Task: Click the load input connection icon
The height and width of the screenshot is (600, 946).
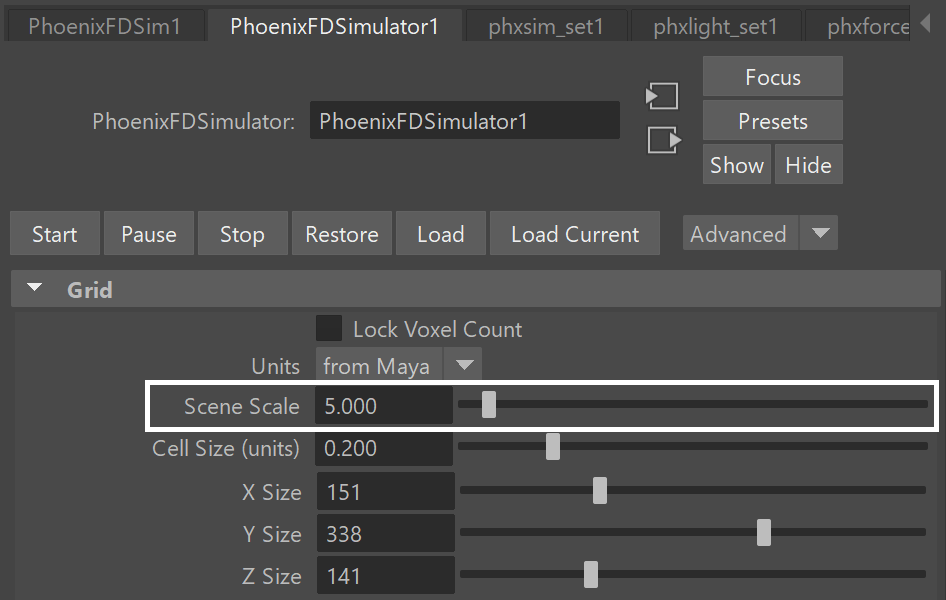Action: point(662,96)
